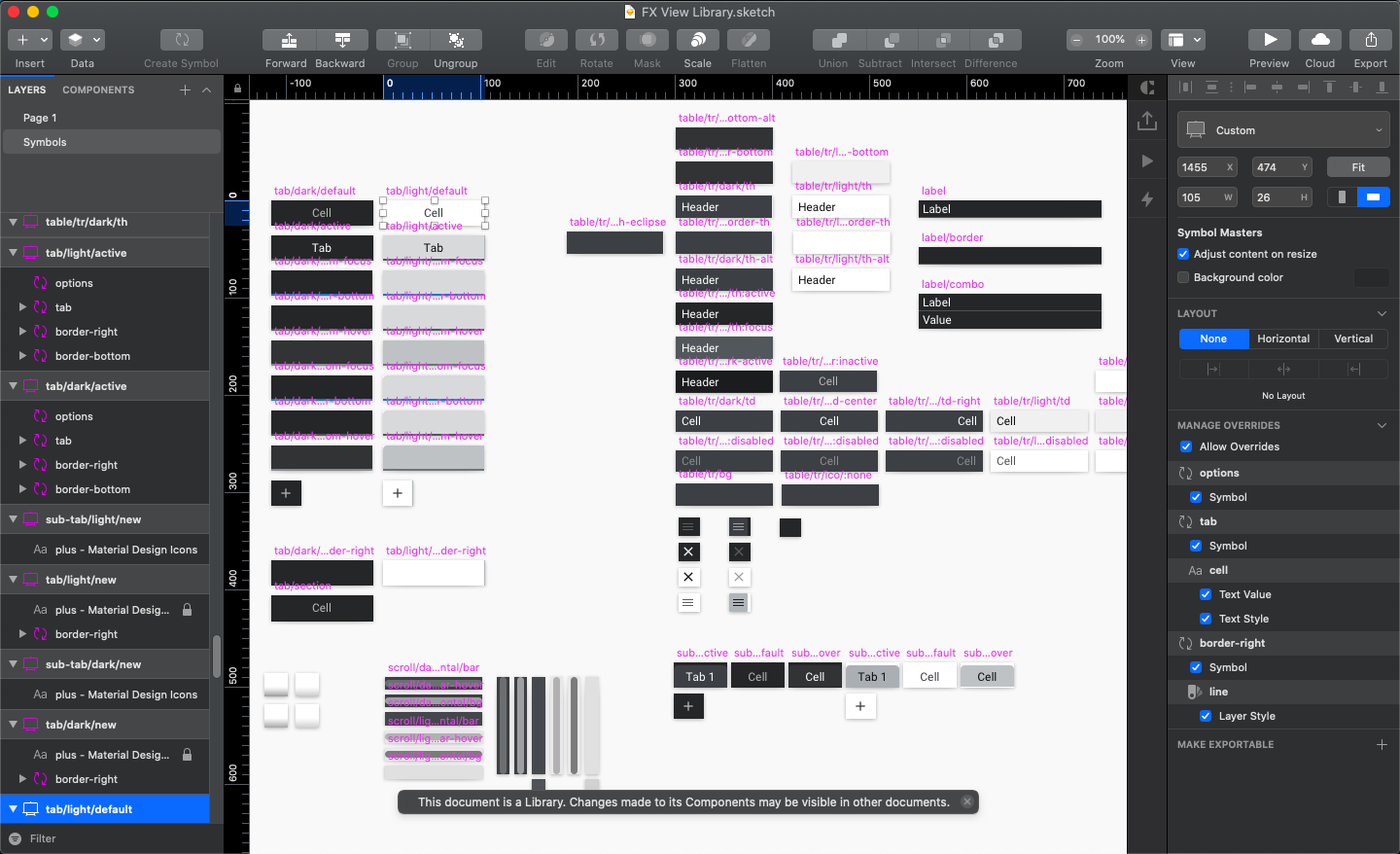Collapse the Layout section chevron

click(x=1382, y=313)
